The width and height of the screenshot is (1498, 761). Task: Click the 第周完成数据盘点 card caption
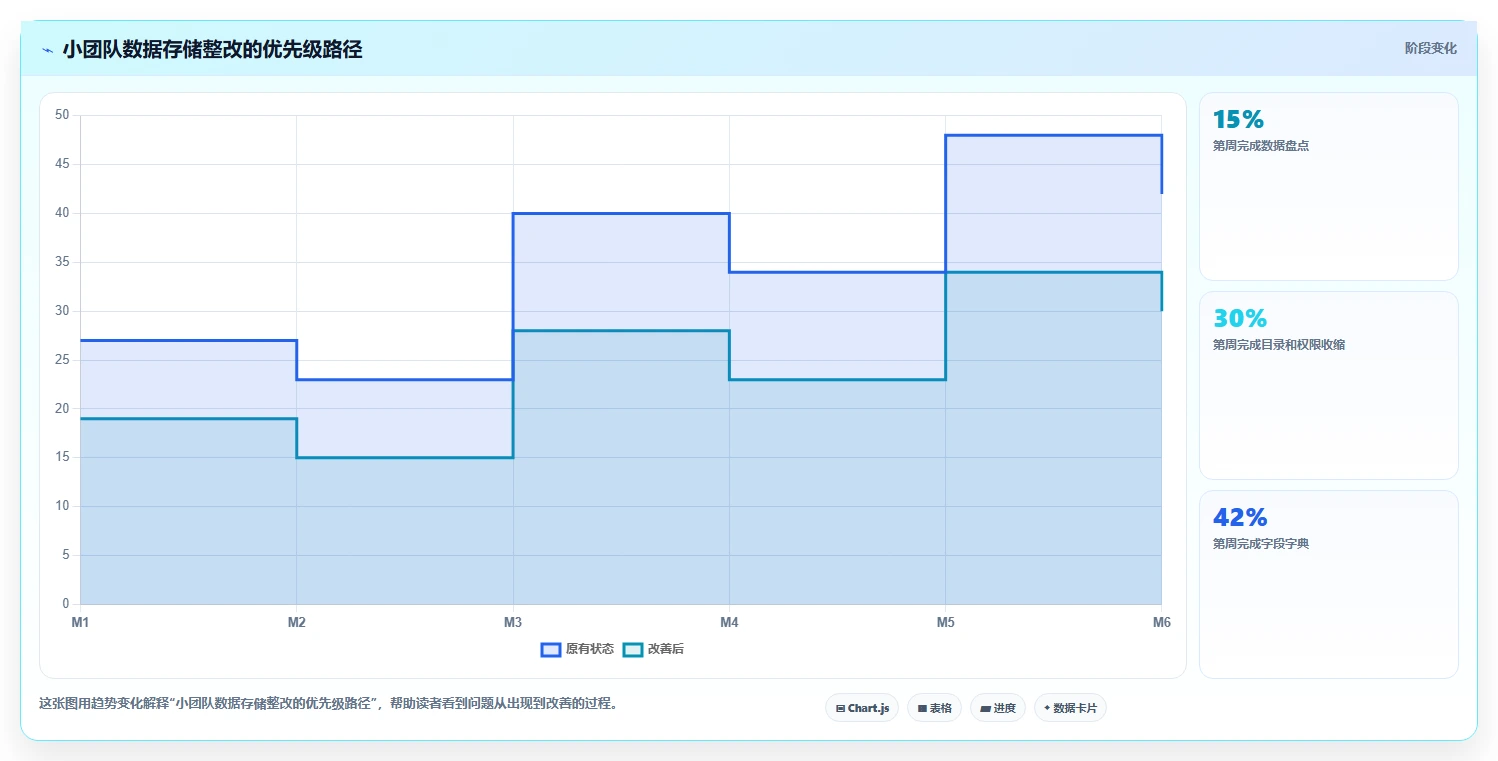[x=1261, y=145]
